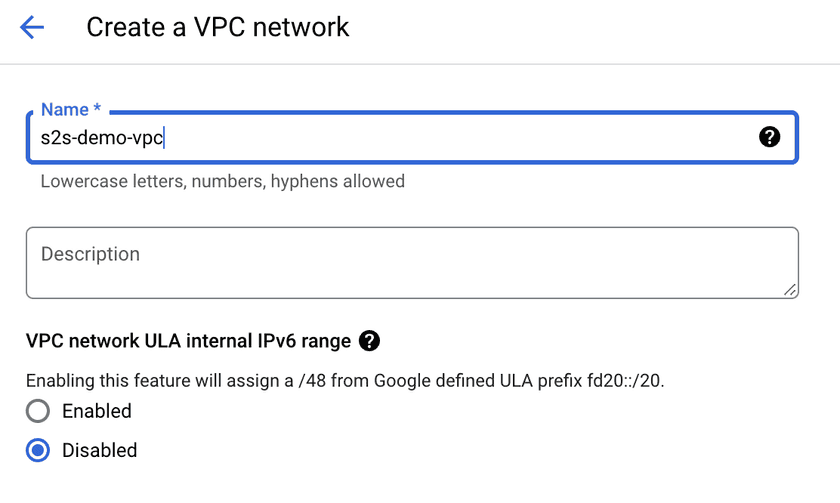Click the VPC network ULA internal IPv6 heading
Screen dimensions: 840x503
(188, 341)
